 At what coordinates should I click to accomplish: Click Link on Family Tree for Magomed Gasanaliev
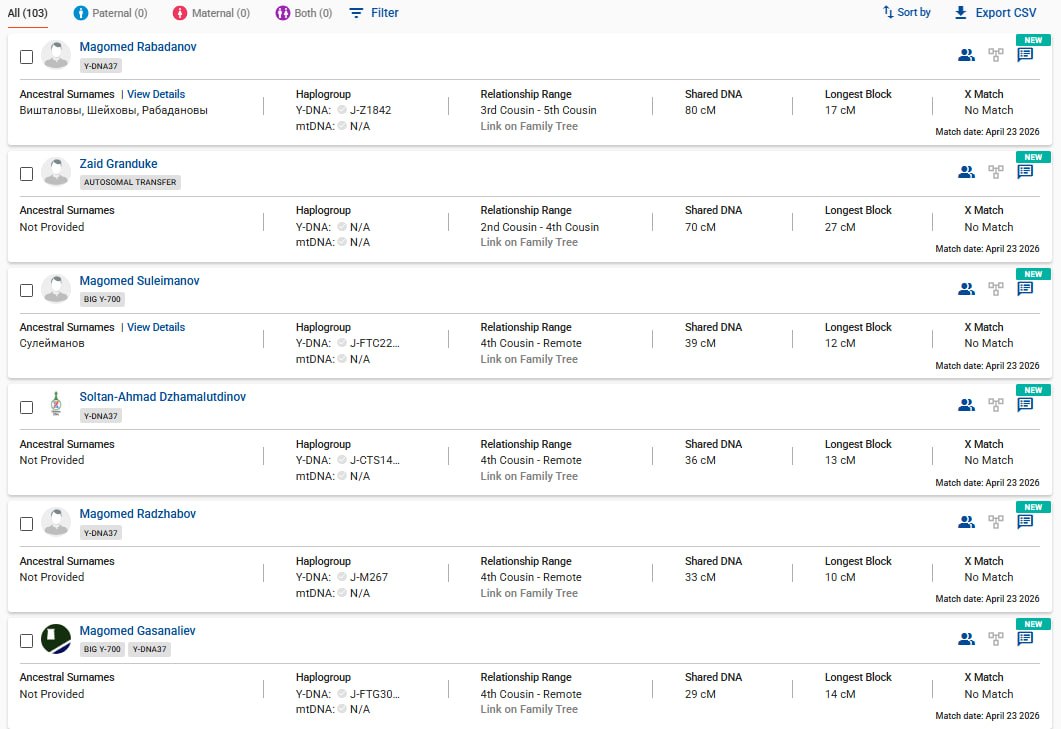529,709
